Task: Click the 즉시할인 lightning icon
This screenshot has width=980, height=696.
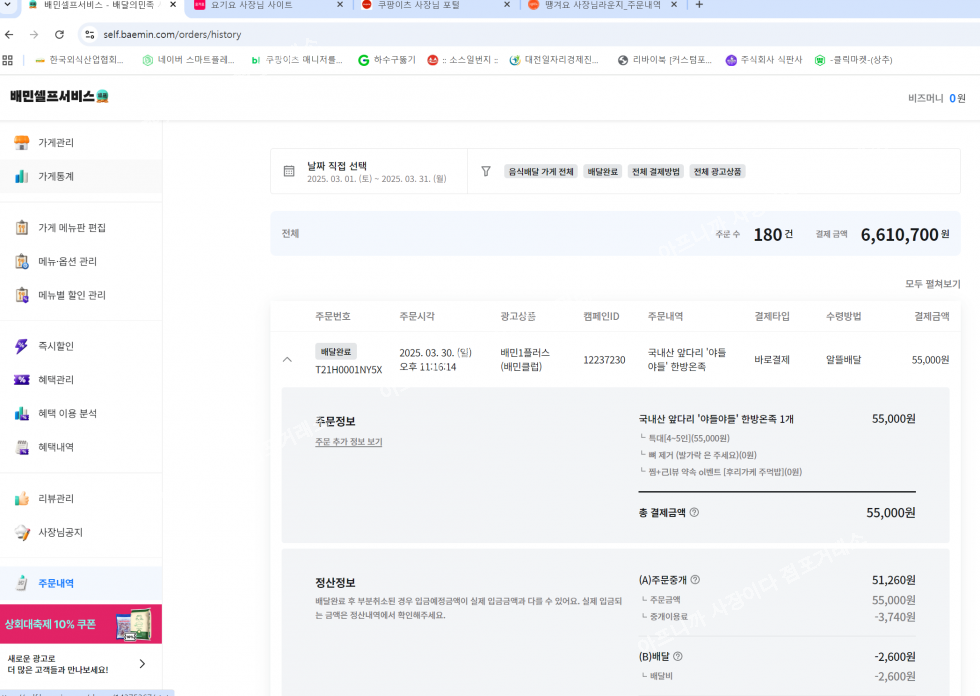Action: pos(22,347)
